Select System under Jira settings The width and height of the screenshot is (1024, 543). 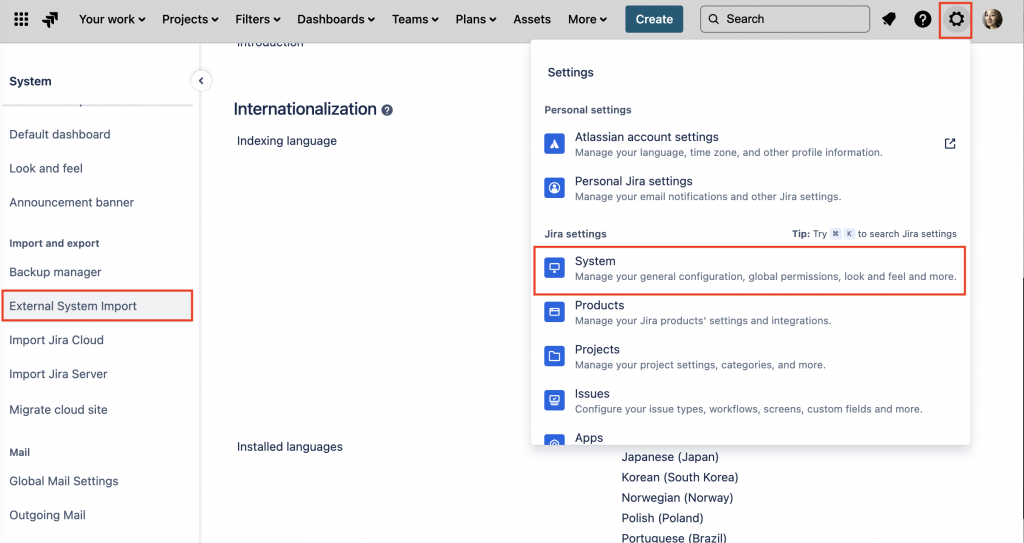pyautogui.click(x=750, y=269)
